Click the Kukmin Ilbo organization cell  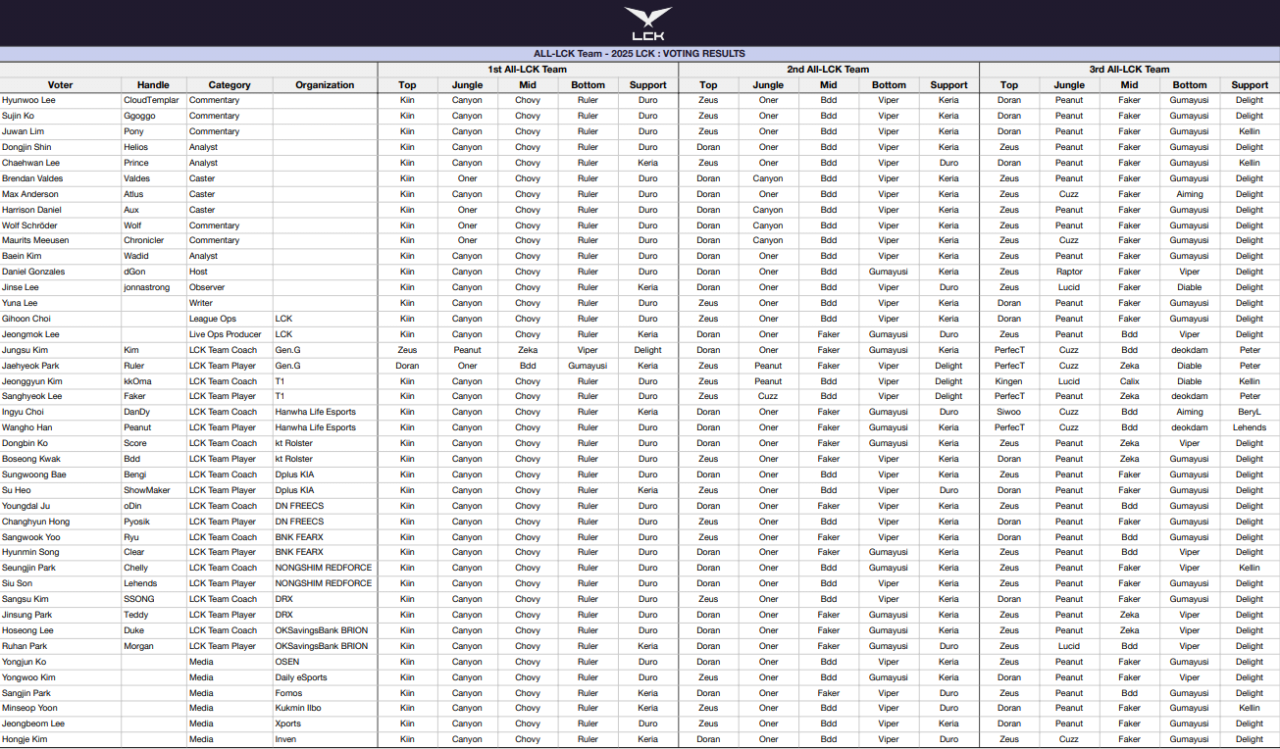pos(299,708)
